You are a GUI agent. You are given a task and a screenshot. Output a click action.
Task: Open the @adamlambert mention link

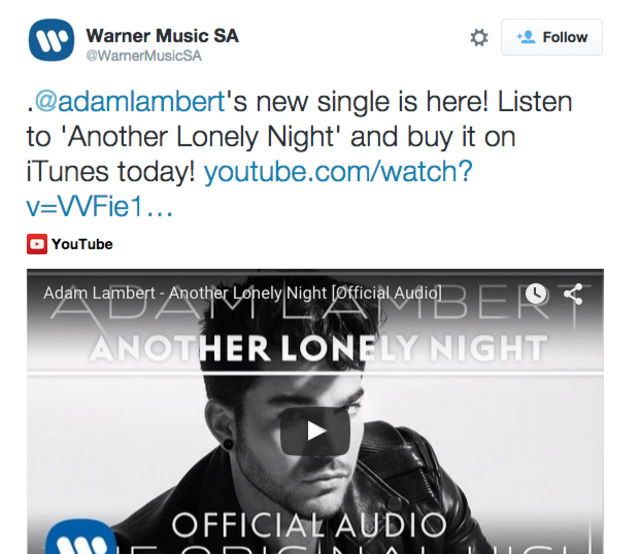pyautogui.click(x=130, y=101)
